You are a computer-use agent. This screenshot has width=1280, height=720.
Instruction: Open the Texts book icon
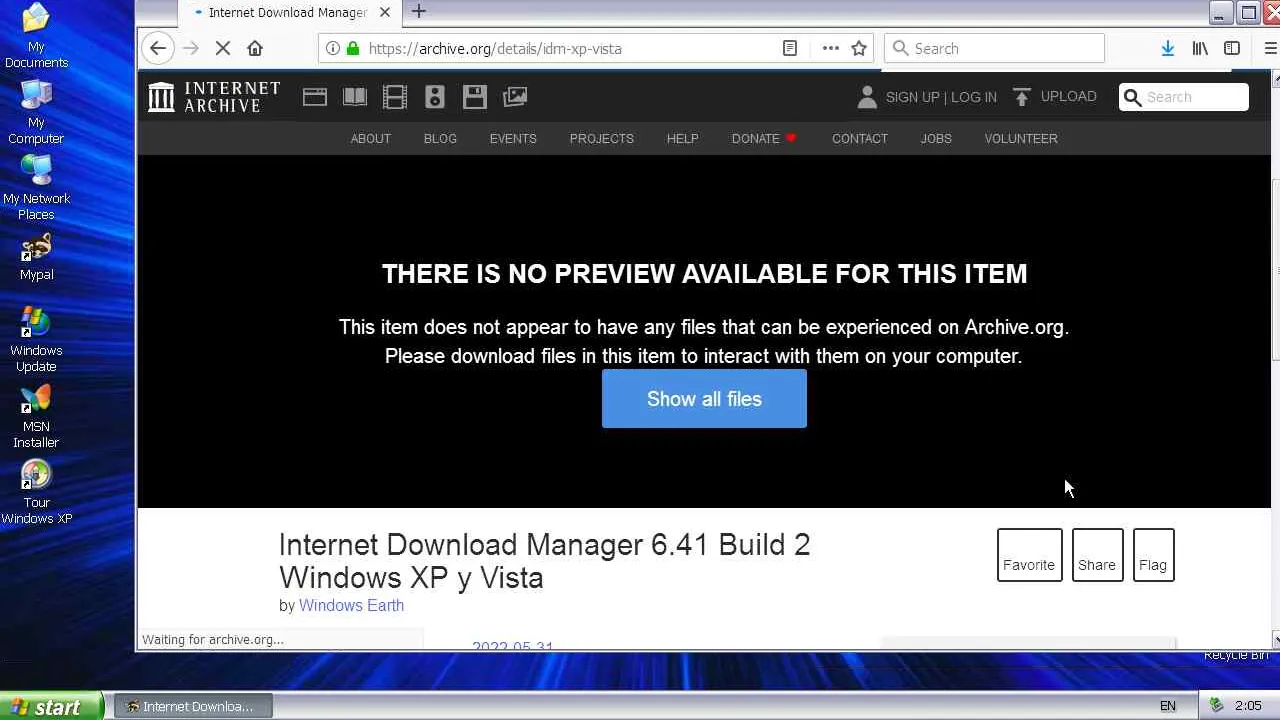coord(355,97)
